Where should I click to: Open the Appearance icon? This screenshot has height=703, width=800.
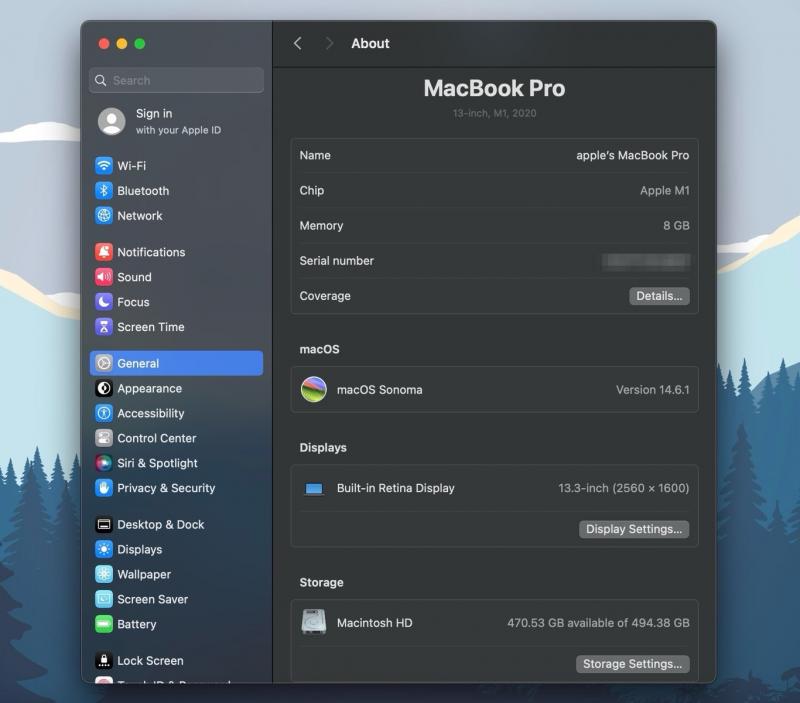(x=104, y=388)
